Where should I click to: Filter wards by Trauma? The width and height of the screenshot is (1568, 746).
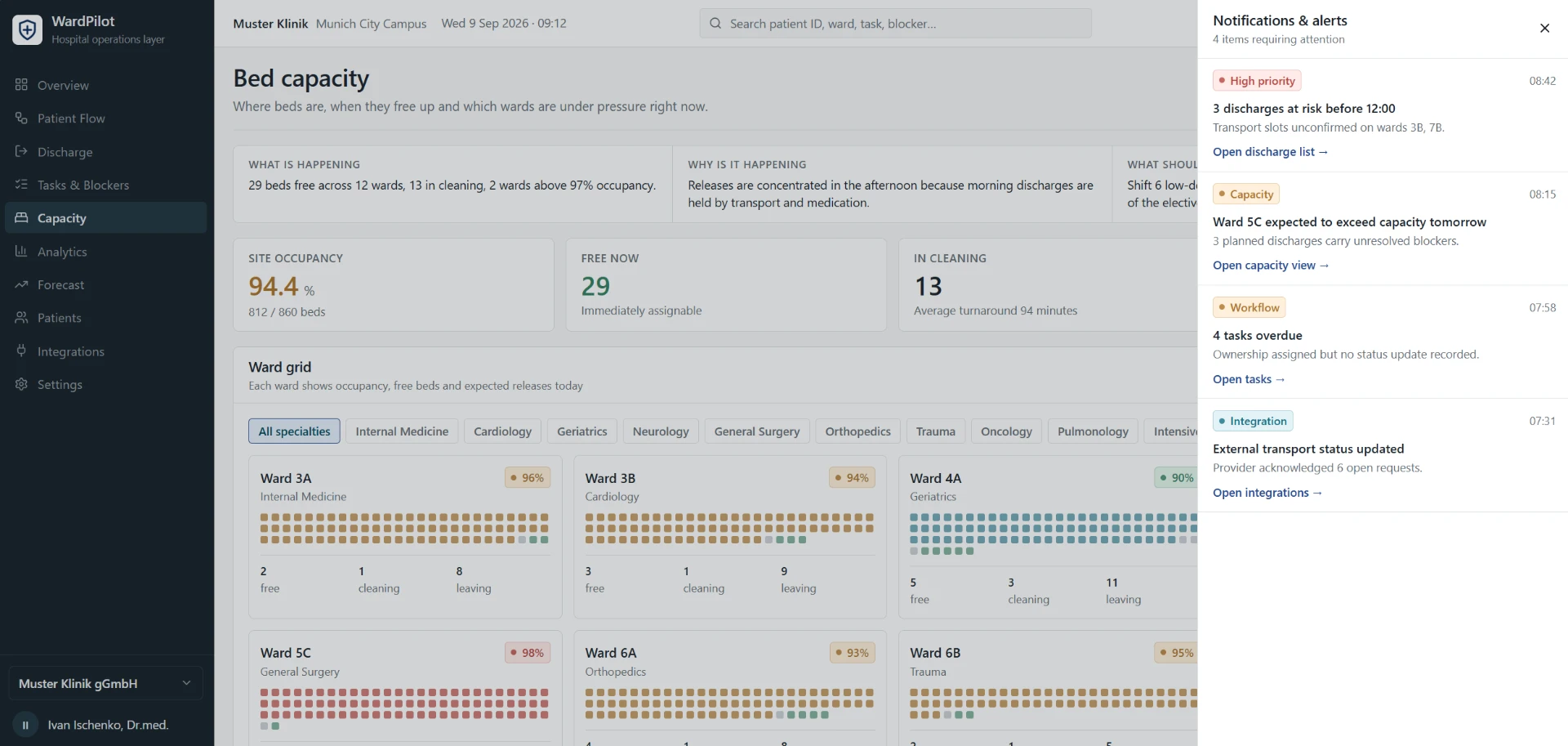[936, 431]
